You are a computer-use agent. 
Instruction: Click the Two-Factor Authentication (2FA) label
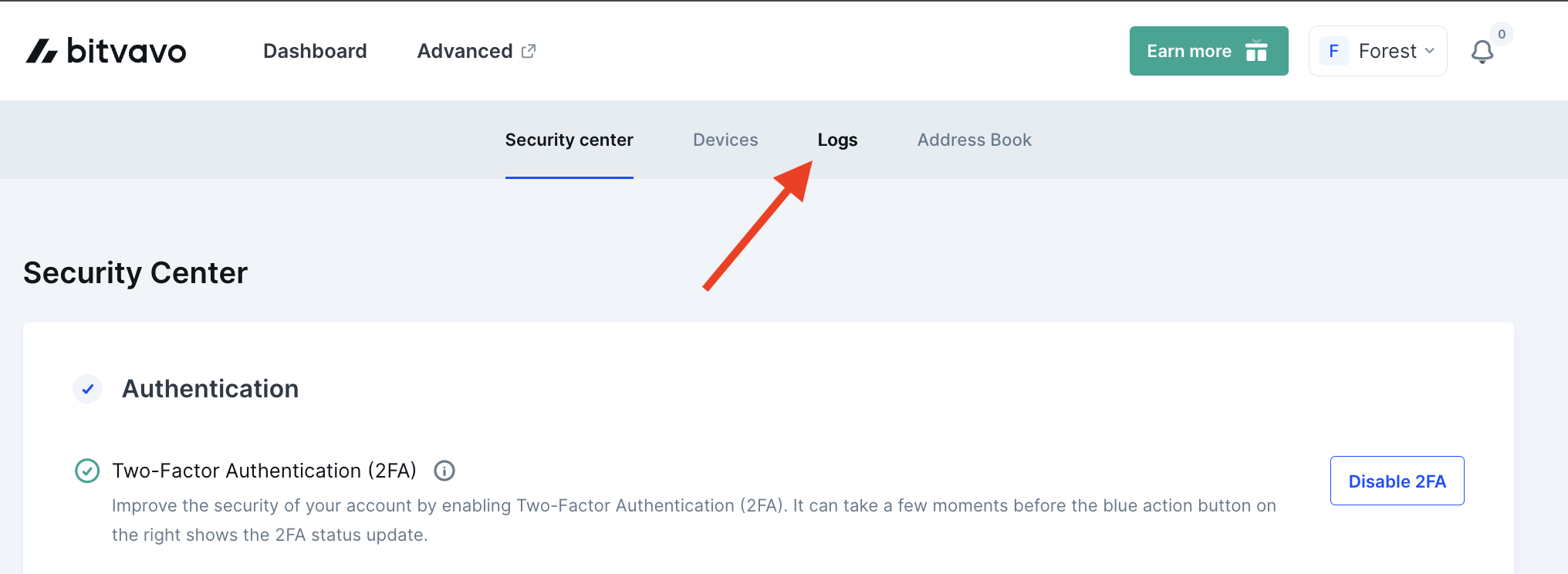tap(264, 471)
